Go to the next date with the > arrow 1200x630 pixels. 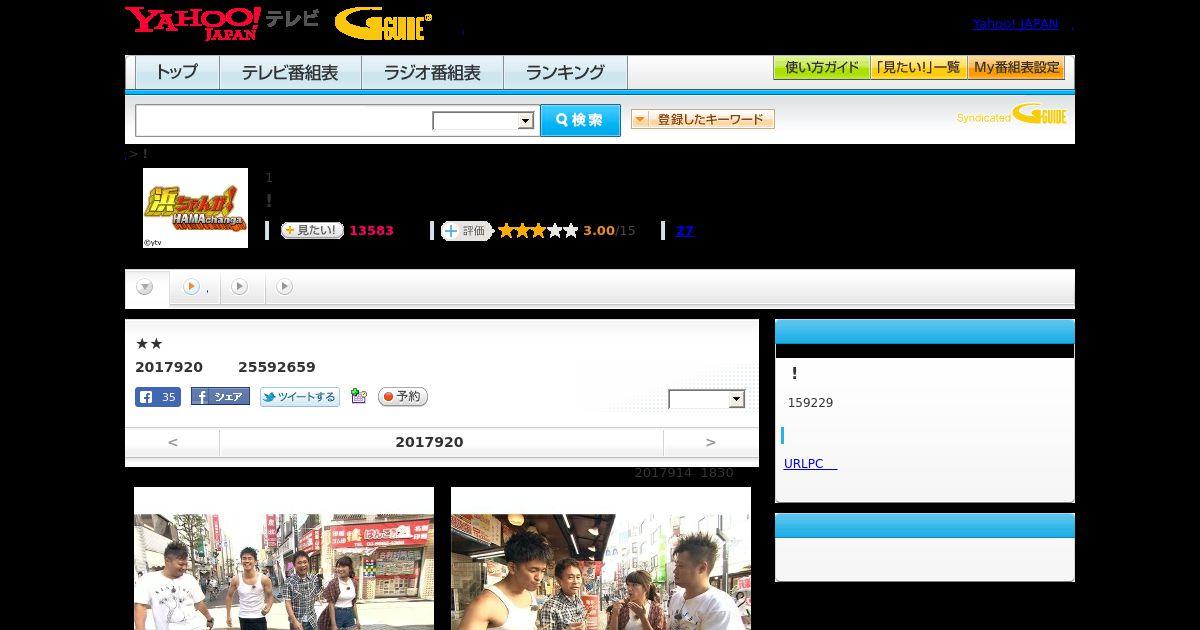711,442
